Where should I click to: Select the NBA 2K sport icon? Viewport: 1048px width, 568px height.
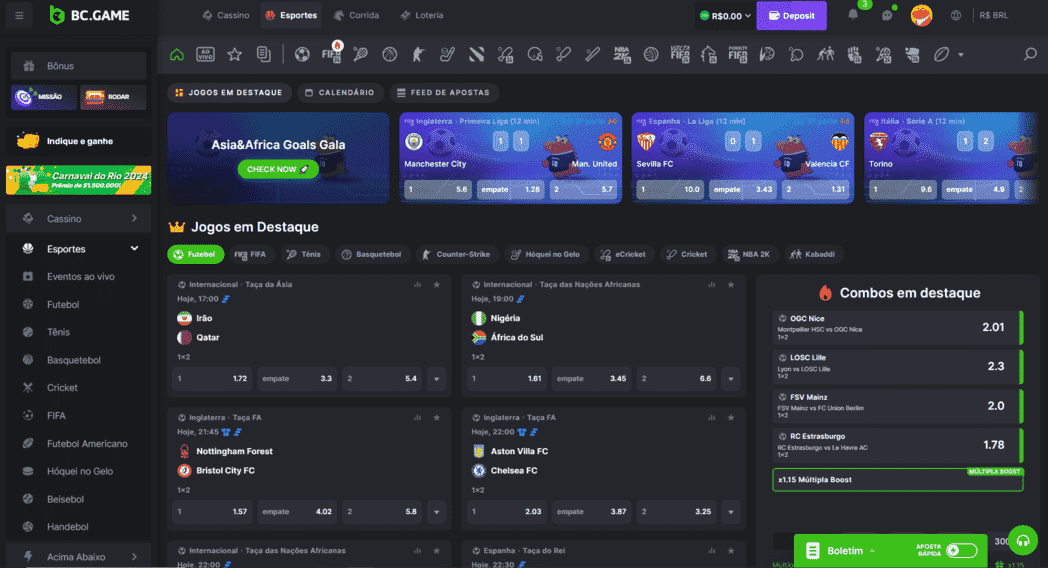(622, 55)
